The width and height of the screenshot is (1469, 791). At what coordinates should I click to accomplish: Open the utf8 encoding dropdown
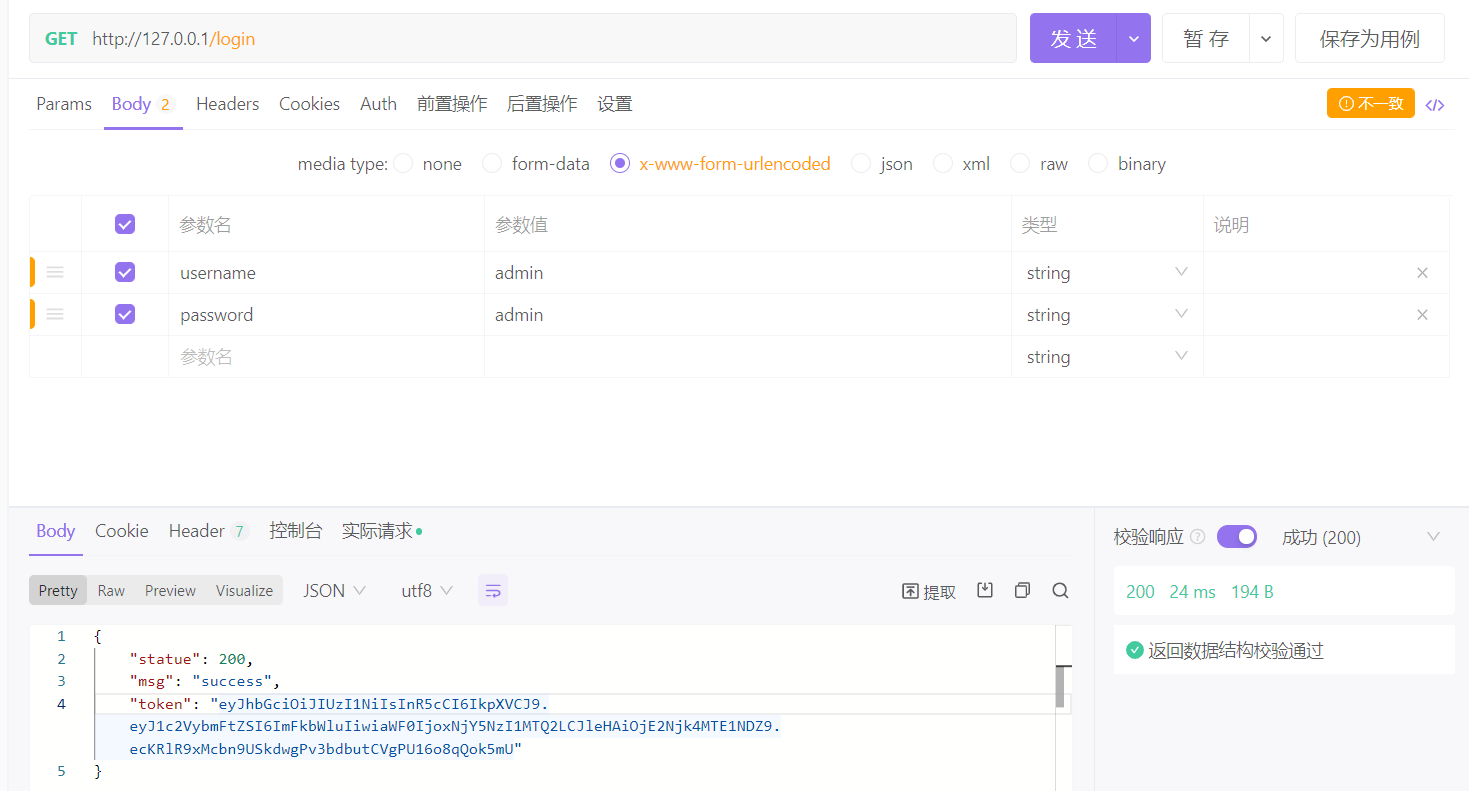427,591
